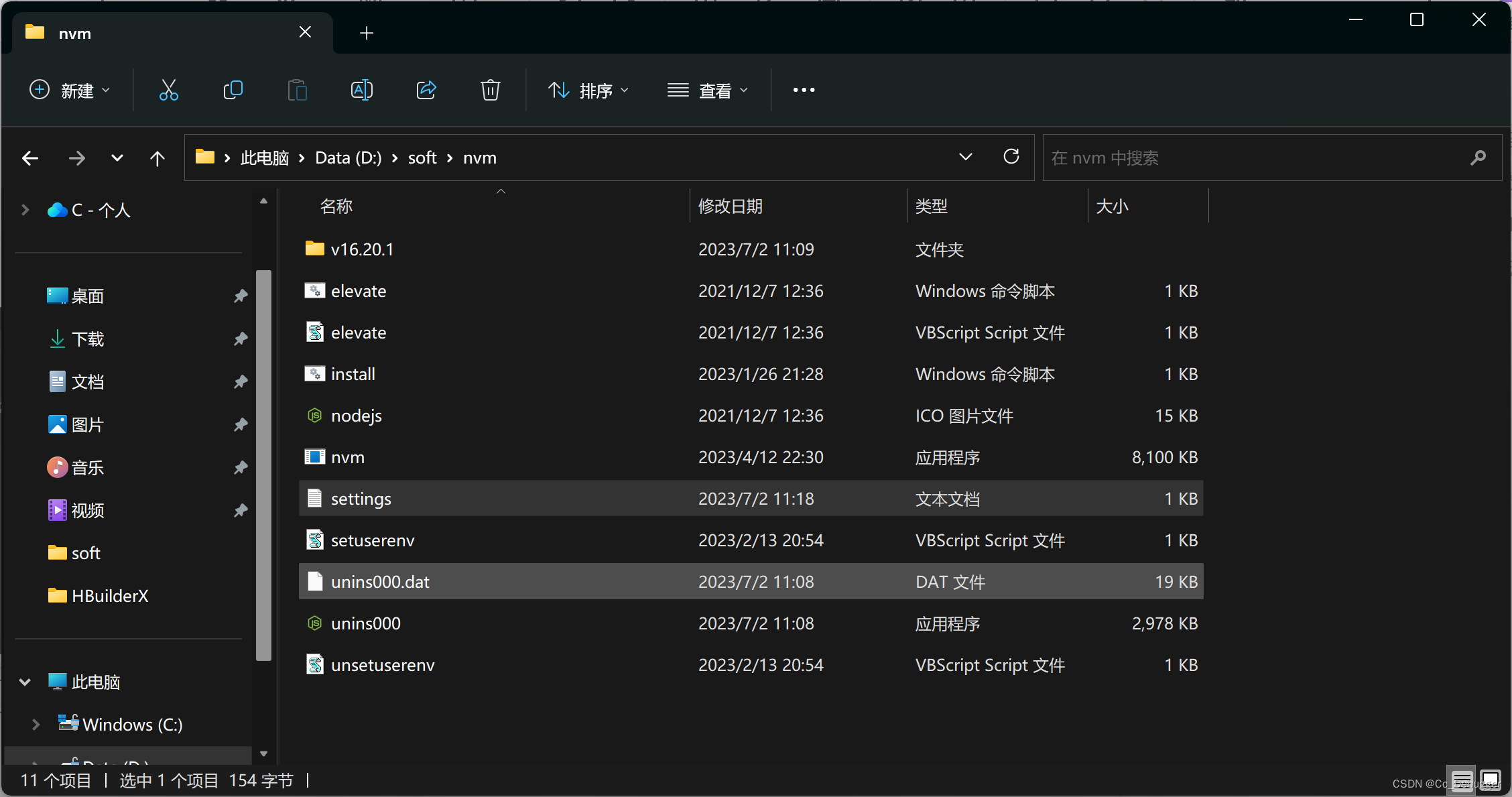Collapse the 此电脑 tree node
This screenshot has width=1512, height=797.
pos(25,682)
